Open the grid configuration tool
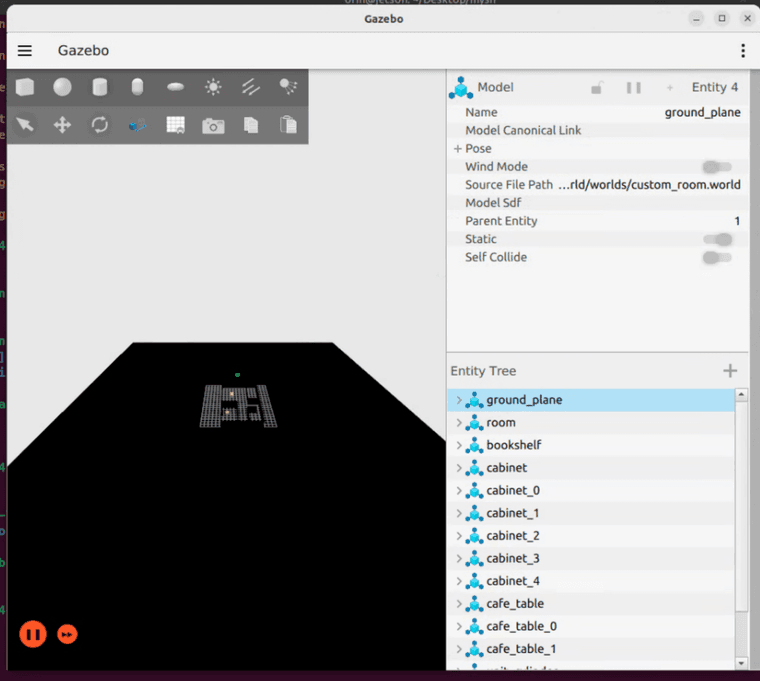Viewport: 760px width, 681px height. click(175, 125)
